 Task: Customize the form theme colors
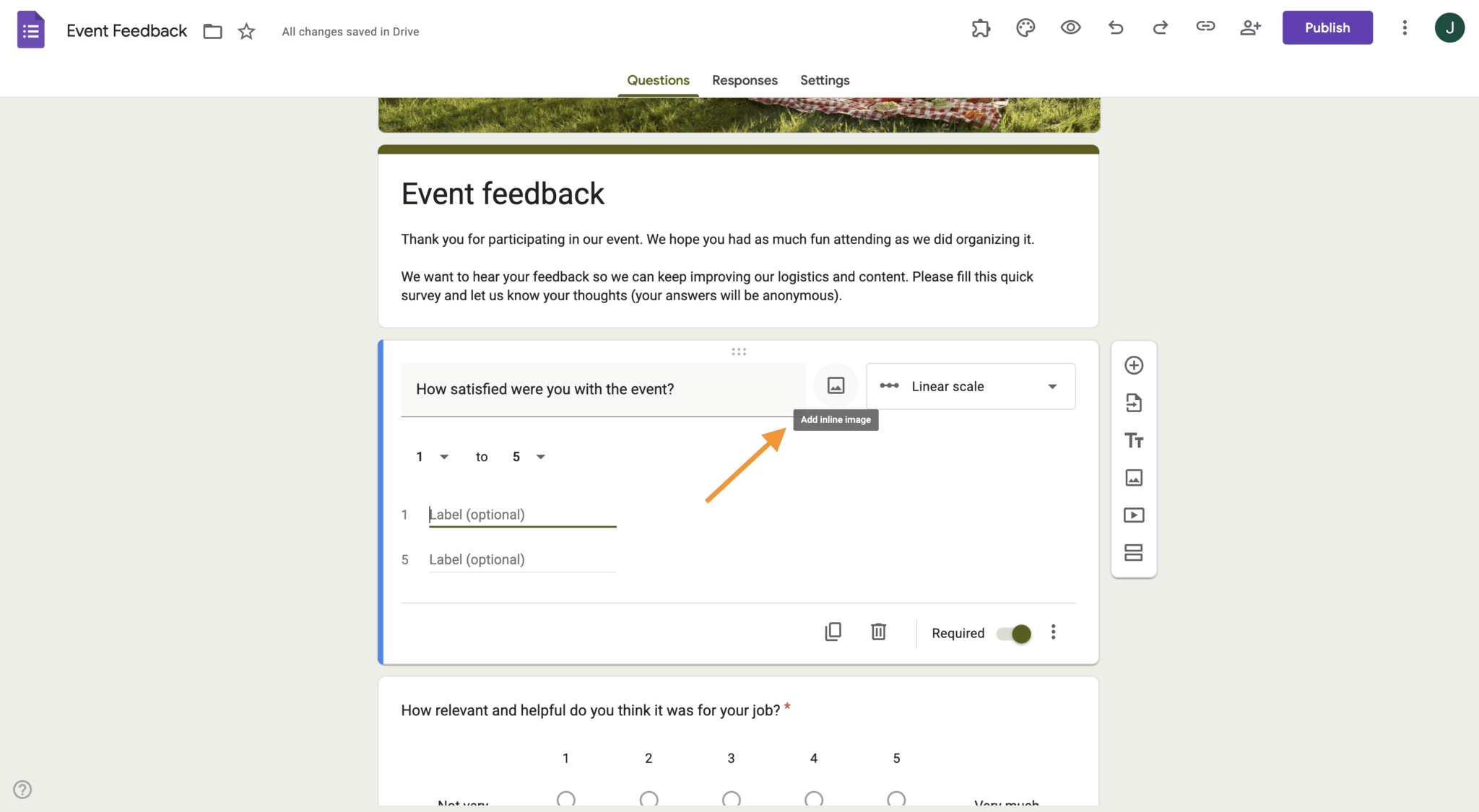(1025, 27)
